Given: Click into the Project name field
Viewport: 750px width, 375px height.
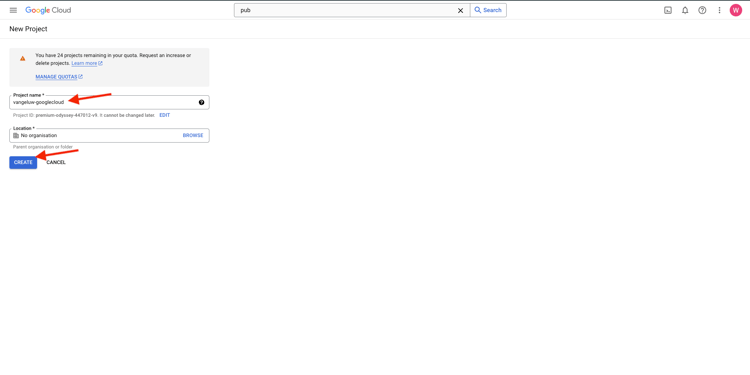Looking at the screenshot, I should point(109,102).
